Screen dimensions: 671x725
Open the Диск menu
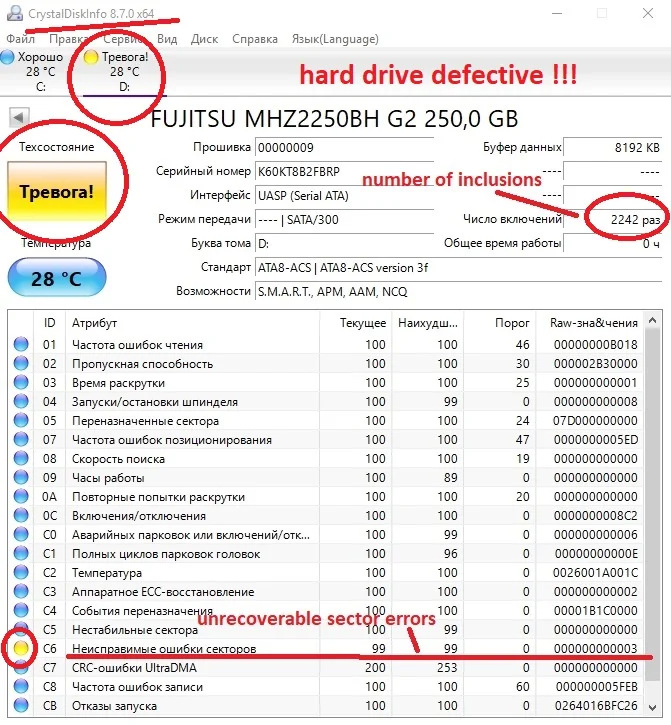point(204,39)
